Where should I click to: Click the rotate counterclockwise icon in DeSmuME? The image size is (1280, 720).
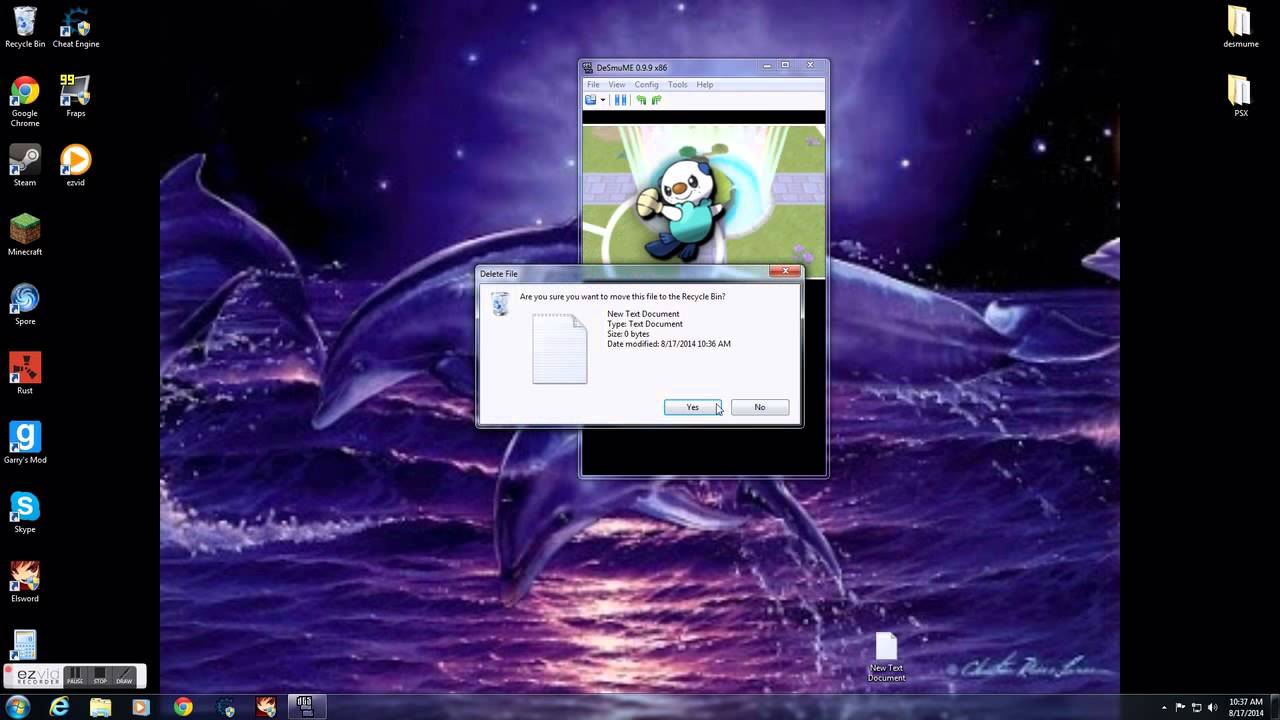641,100
